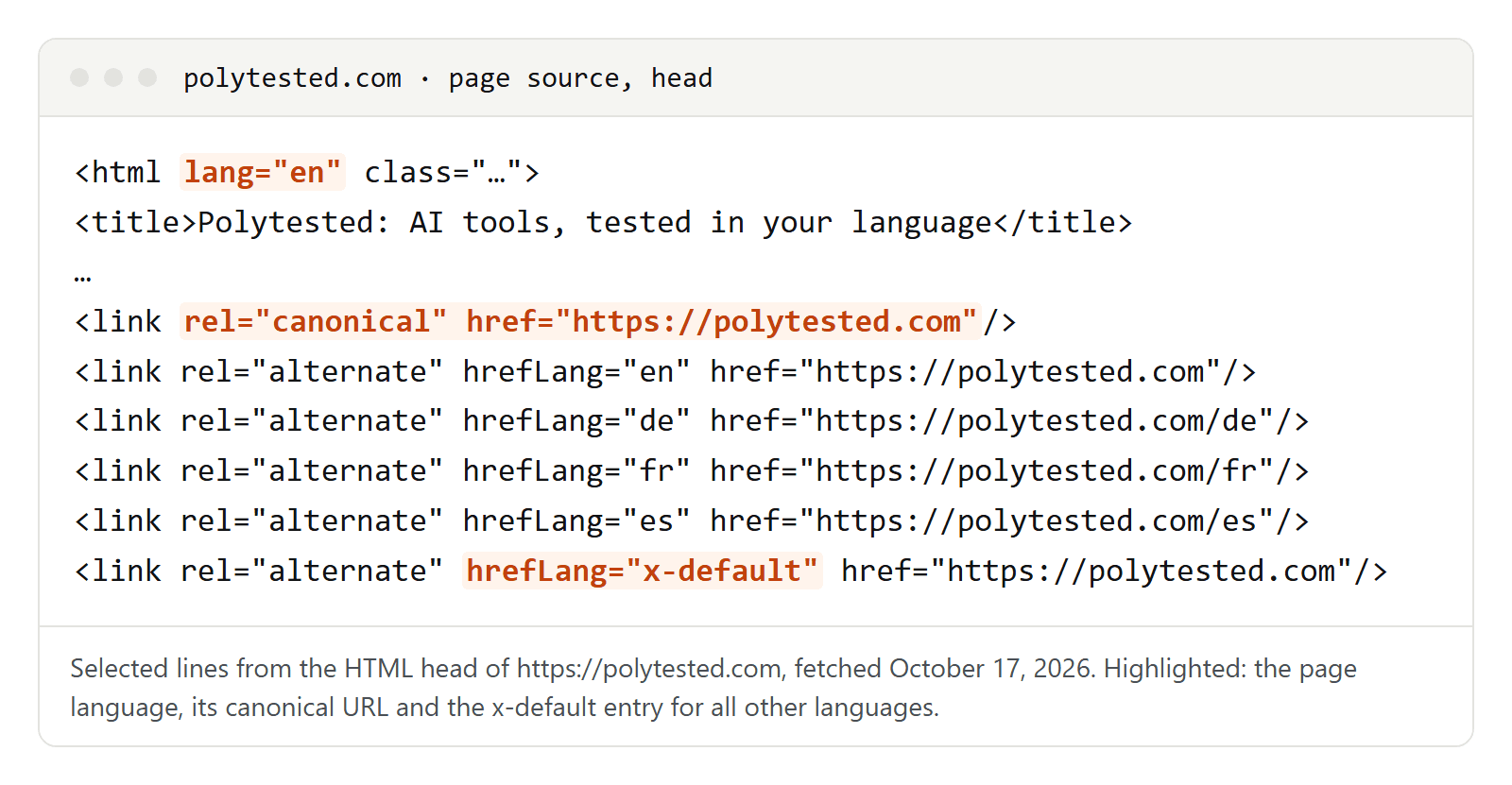Click the highlighted hrefLang="x-default" attribute
Screen dimensions: 1512x785
tap(643, 571)
